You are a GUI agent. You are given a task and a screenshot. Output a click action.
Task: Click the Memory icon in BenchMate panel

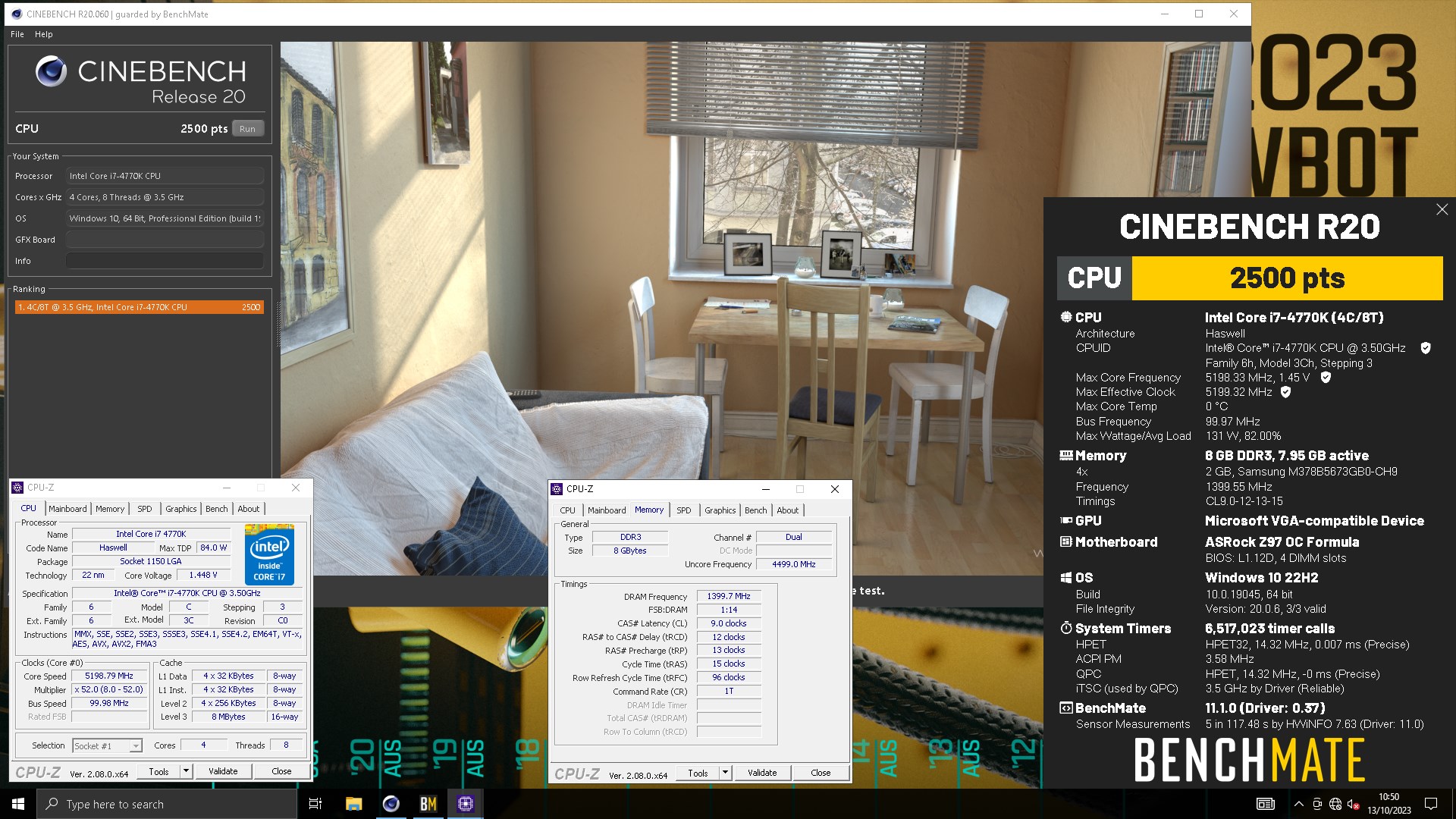(1066, 455)
